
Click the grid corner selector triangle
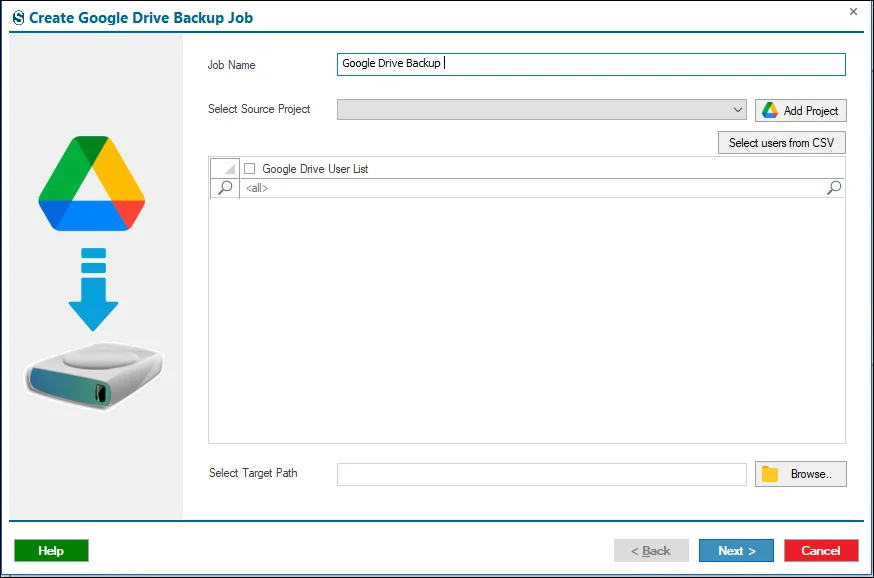(225, 168)
